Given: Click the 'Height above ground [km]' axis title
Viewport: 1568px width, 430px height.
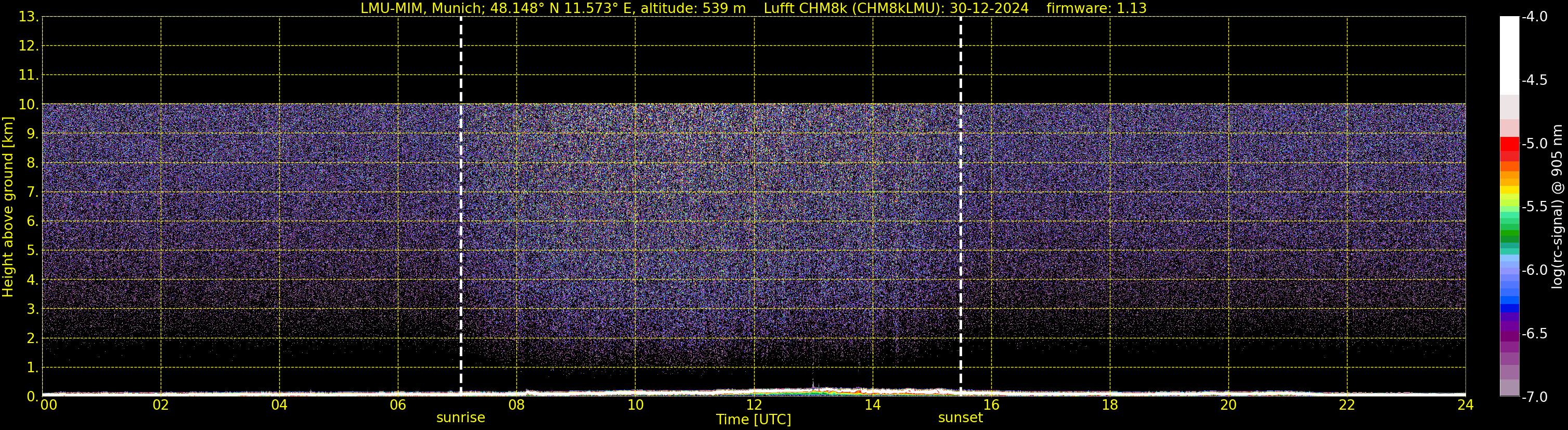Looking at the screenshot, I should point(8,207).
